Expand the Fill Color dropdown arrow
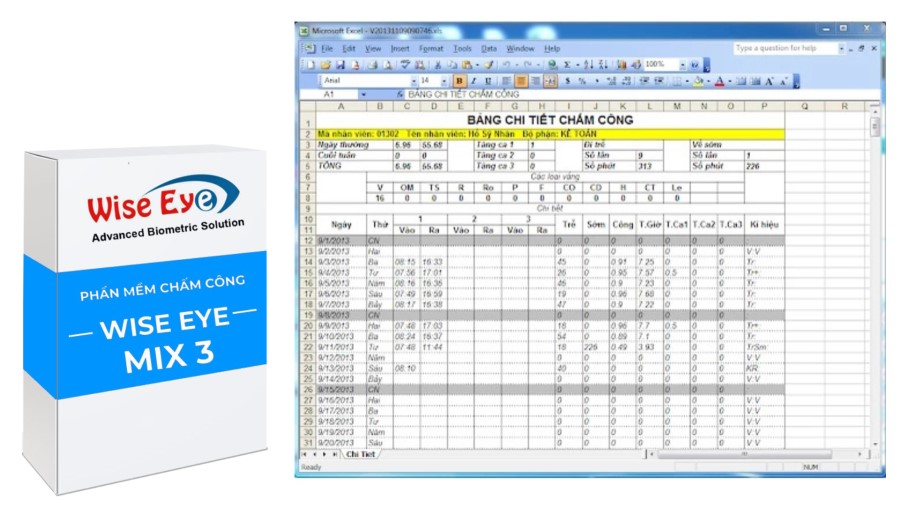This screenshot has width=900, height=506. pyautogui.click(x=708, y=81)
